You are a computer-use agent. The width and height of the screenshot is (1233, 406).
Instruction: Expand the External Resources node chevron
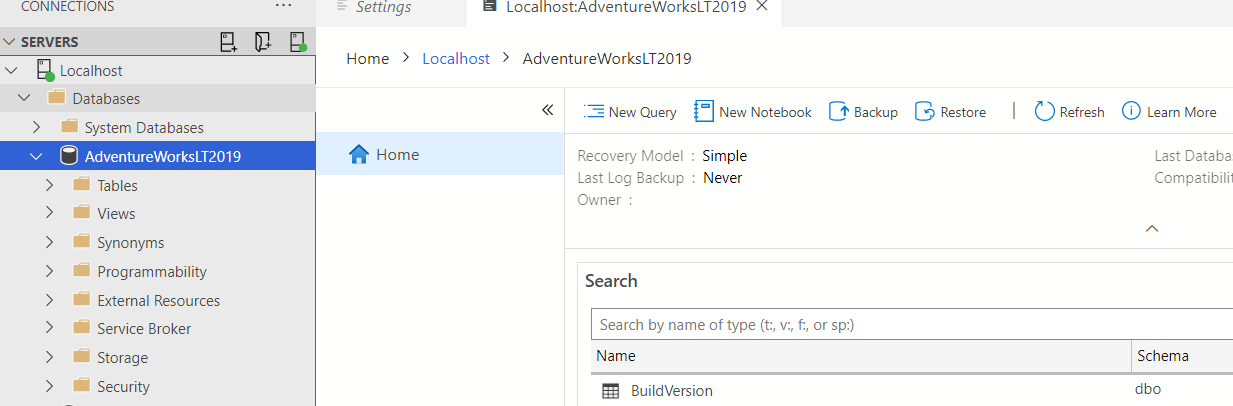[49, 300]
